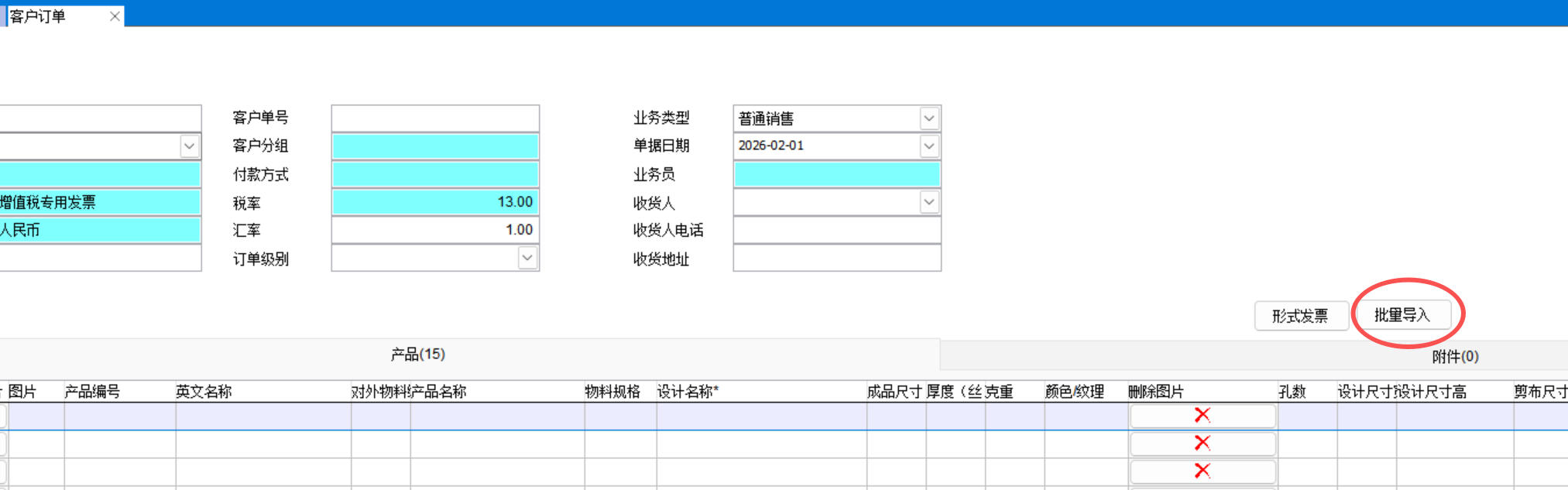Click the 客户单号 input field
Screen dimensions: 1568x490
point(434,118)
